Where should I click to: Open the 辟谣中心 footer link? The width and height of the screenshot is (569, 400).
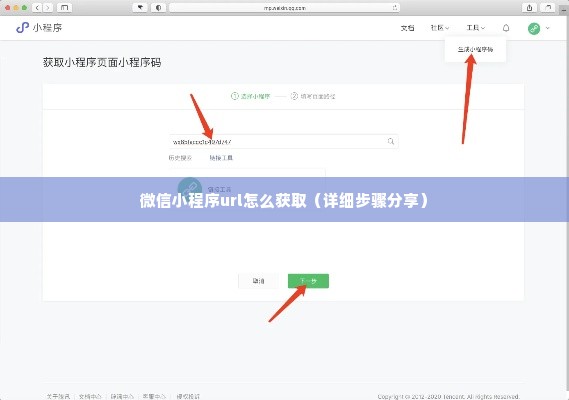point(122,396)
